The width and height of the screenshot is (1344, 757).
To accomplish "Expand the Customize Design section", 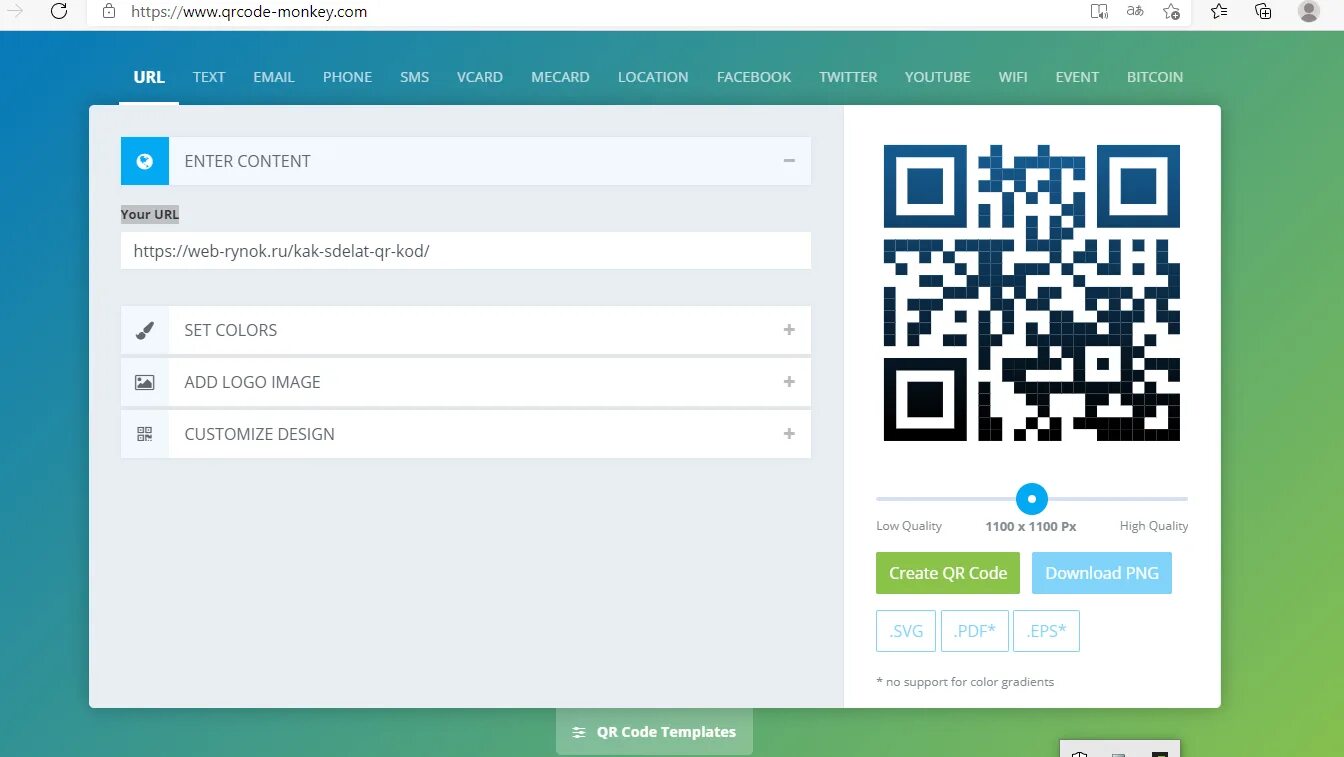I will click(x=789, y=433).
